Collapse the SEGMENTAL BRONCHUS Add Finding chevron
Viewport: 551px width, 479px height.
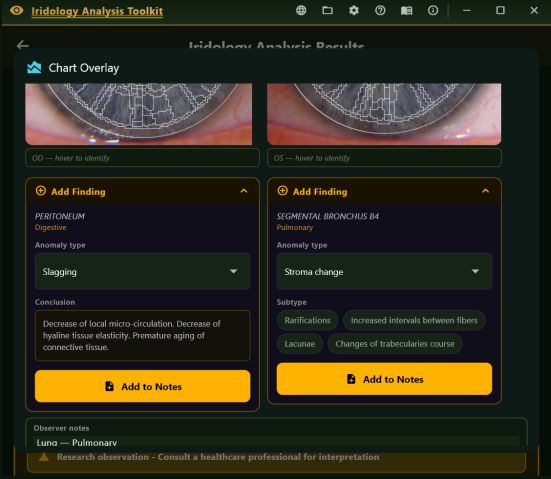point(486,191)
